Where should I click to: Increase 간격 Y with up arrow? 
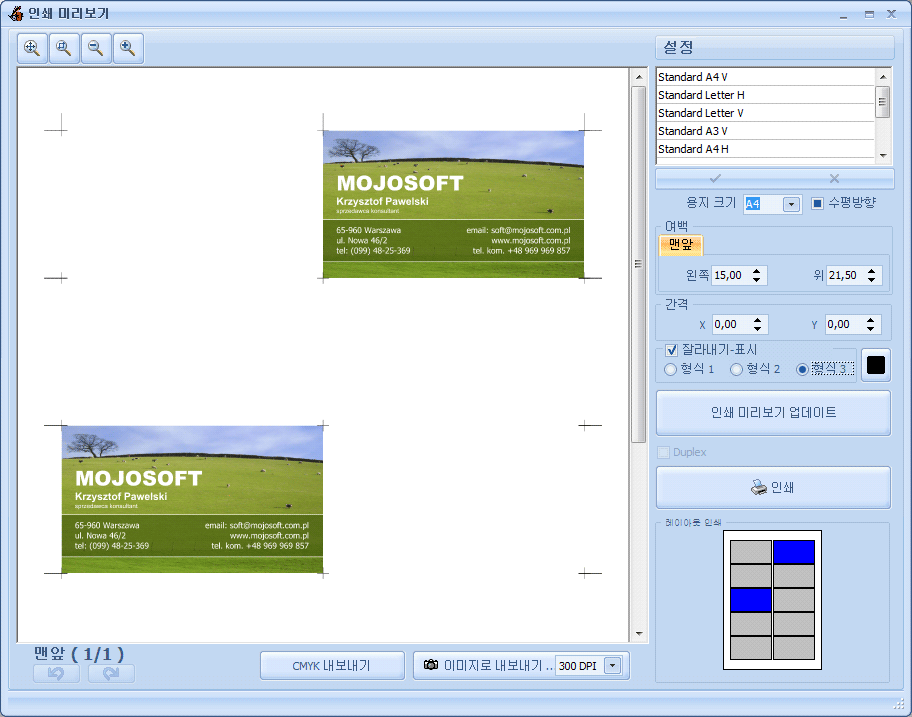tap(870, 319)
